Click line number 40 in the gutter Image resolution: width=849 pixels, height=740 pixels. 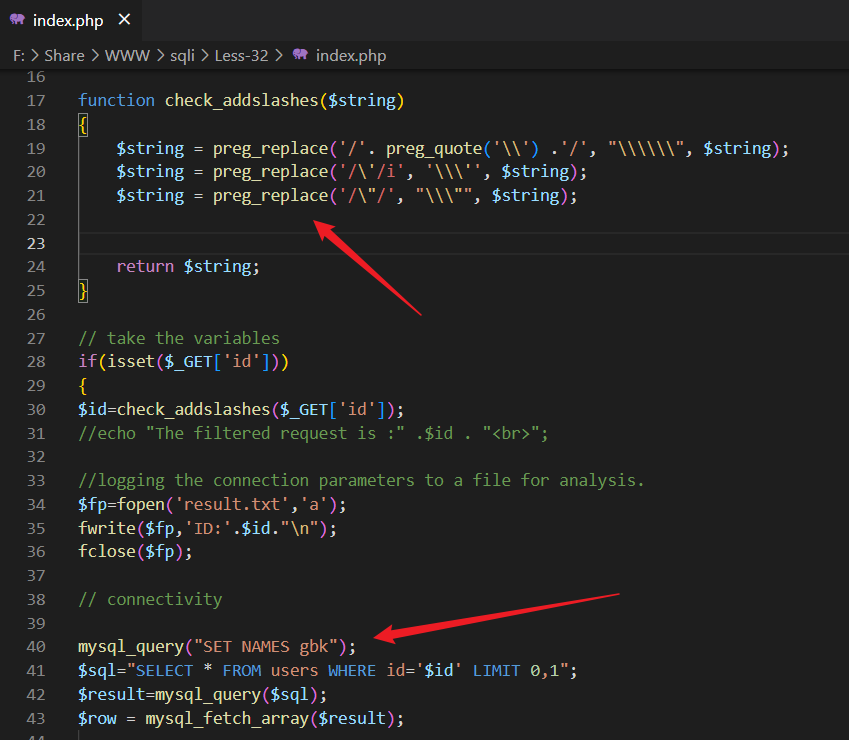36,647
